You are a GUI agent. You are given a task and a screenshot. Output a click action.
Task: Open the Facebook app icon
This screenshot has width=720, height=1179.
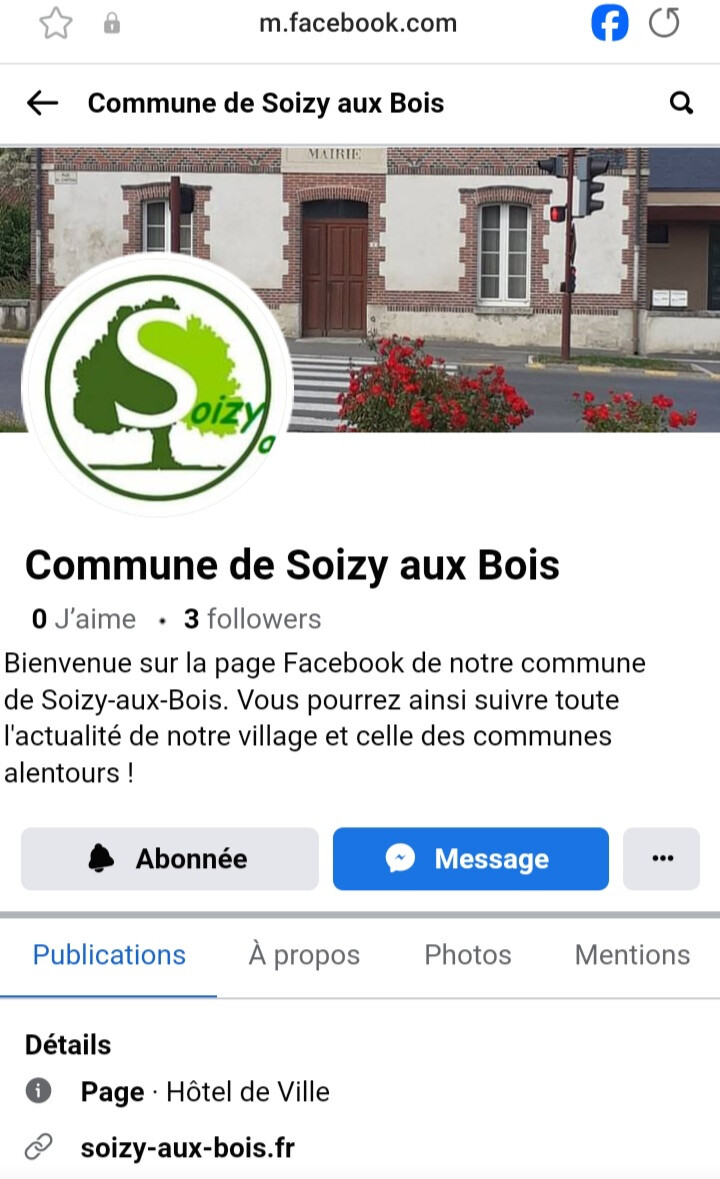610,23
